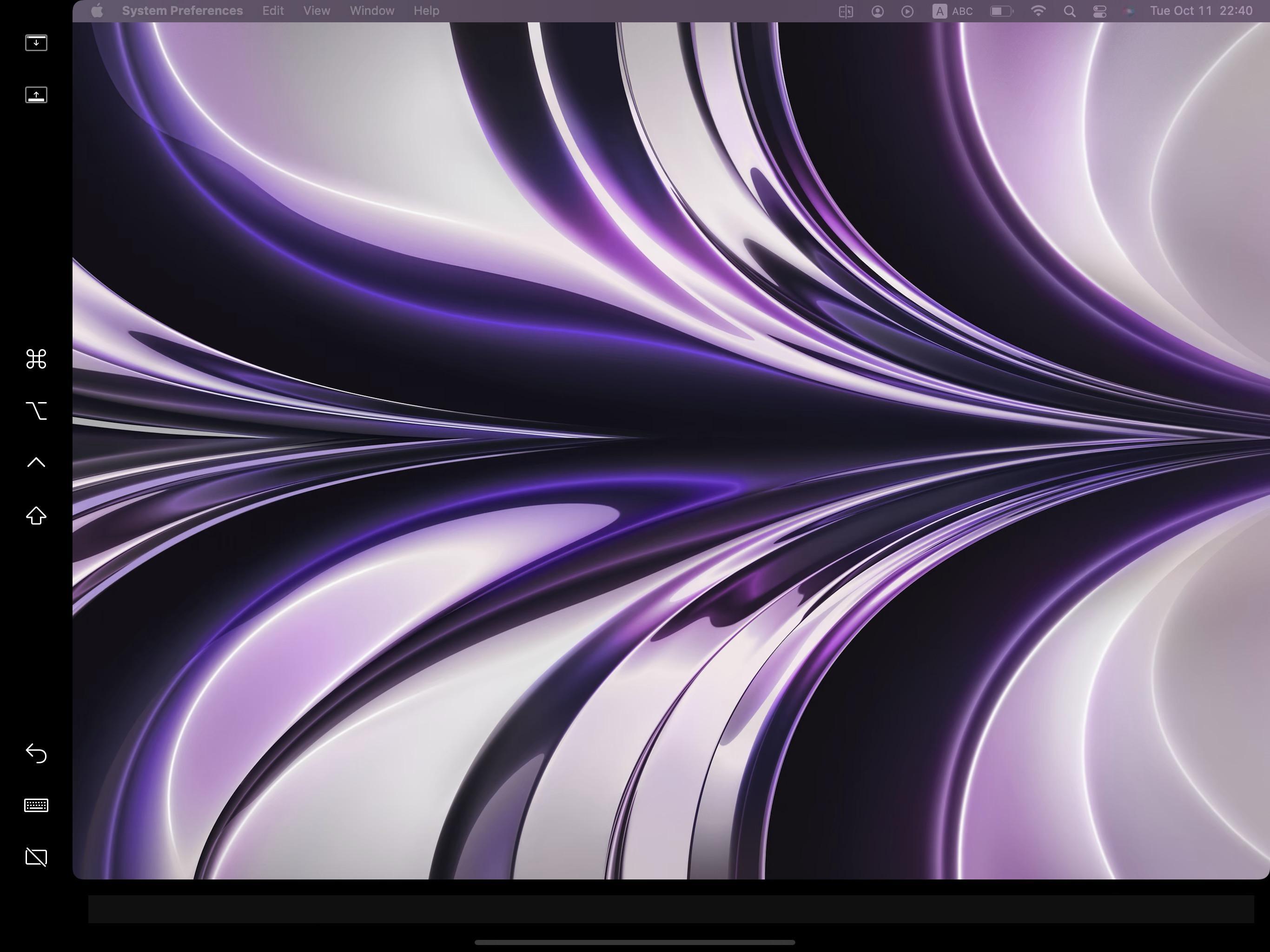Image resolution: width=1270 pixels, height=952 pixels.
Task: Open the Help menu
Action: (426, 11)
